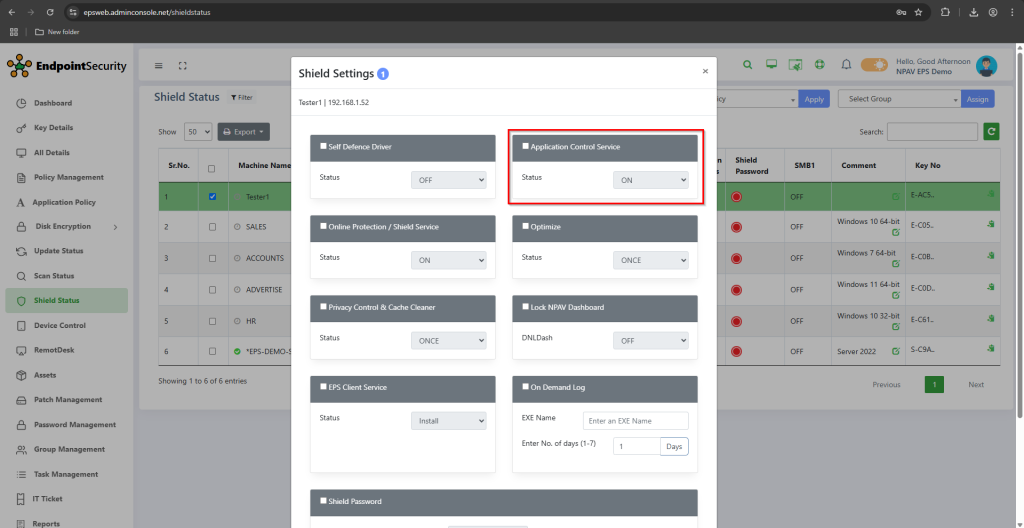Click the EXE Name input field
Viewport: 1024px width, 528px height.
[x=636, y=420]
